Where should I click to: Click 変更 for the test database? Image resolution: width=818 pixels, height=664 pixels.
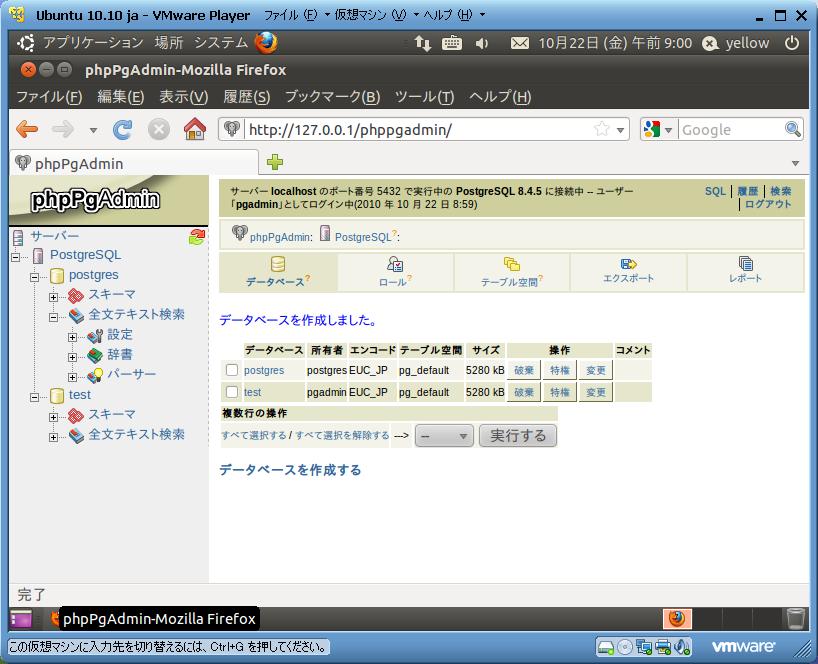coord(596,392)
